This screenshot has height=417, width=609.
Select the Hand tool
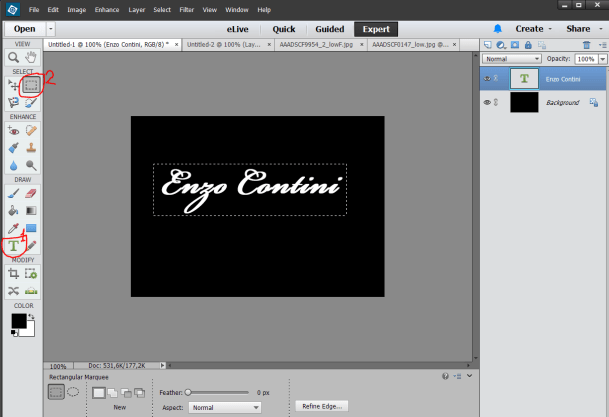coord(32,58)
